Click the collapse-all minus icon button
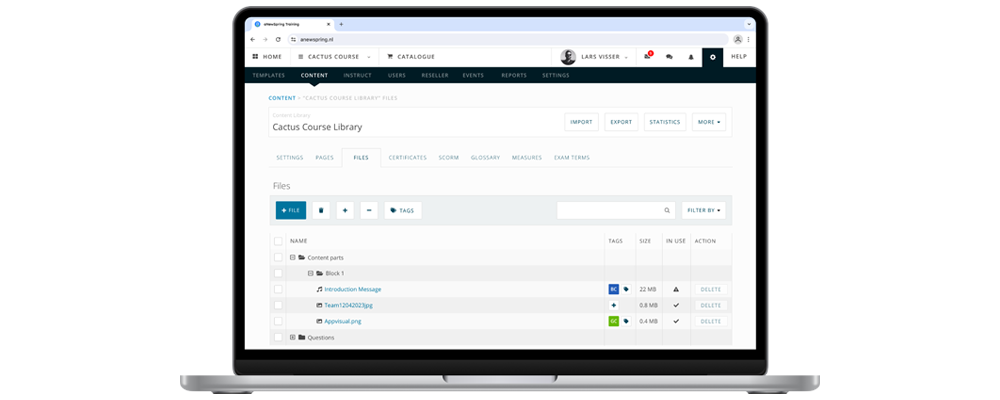Viewport: 1000px width, 400px height. click(x=369, y=210)
